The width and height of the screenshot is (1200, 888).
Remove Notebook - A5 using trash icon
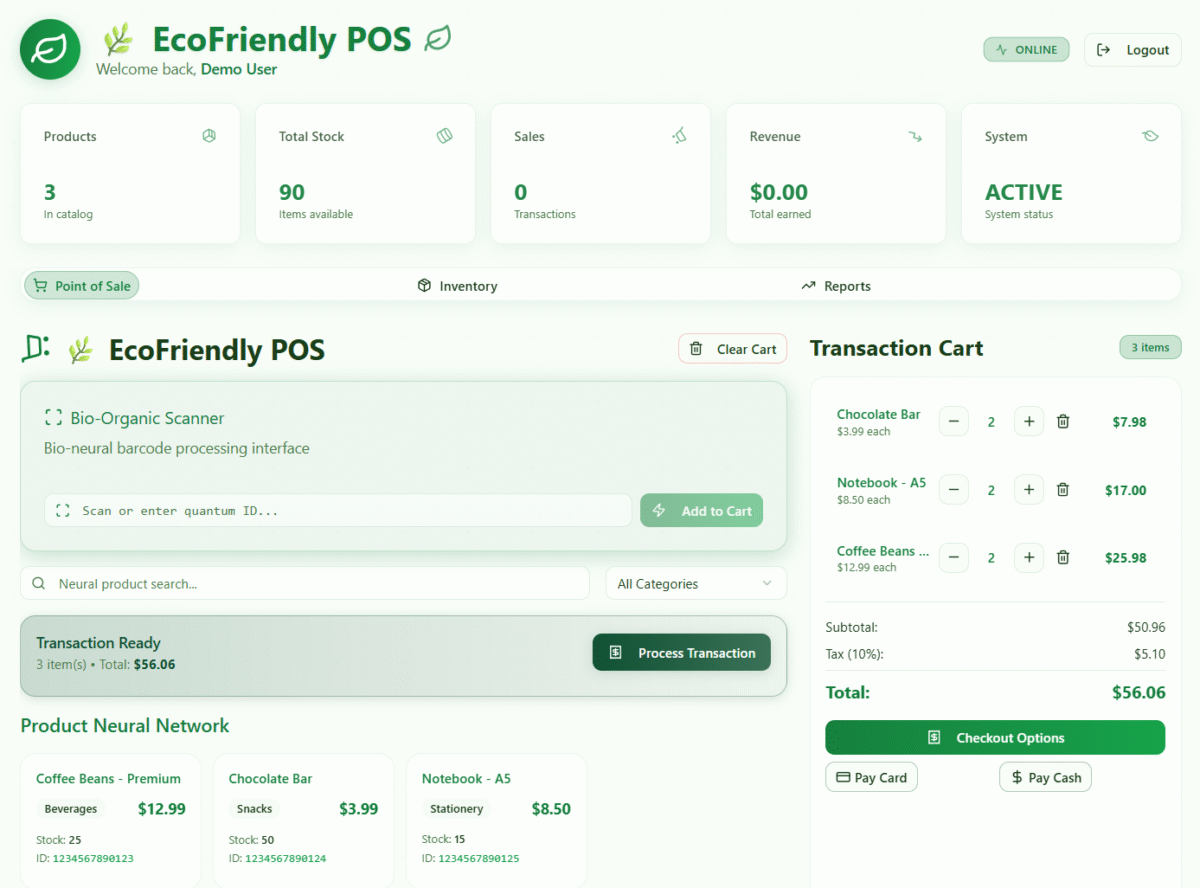1063,490
